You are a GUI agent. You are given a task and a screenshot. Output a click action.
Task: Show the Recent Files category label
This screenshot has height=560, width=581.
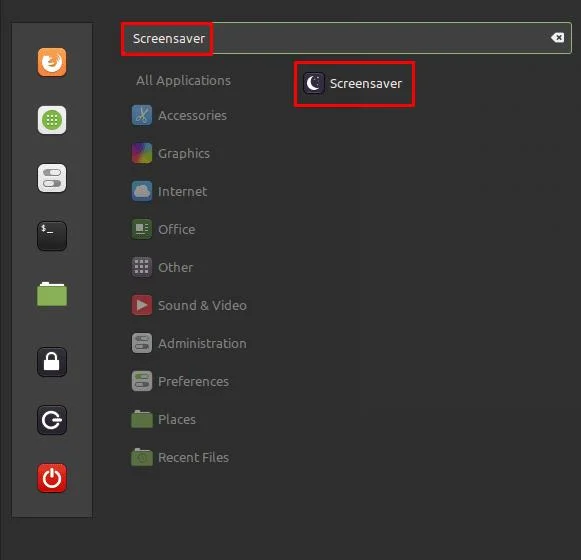click(x=193, y=457)
